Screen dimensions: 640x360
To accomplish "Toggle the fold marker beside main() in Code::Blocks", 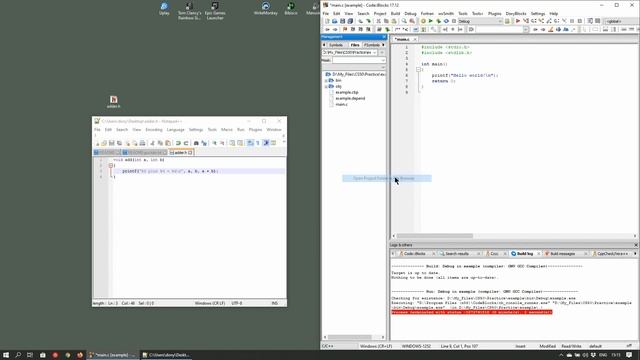I will pos(418,70).
